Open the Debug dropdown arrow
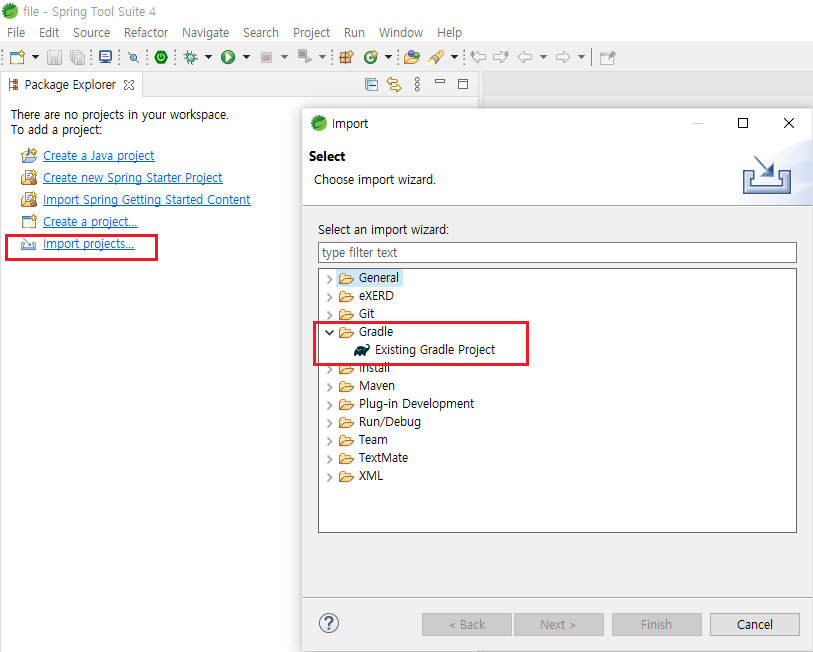813x652 pixels. [x=208, y=57]
